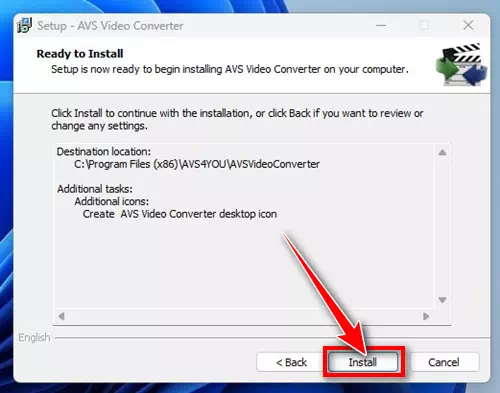This screenshot has height=393, width=500.
Task: Click the scroll right arrow in summary box
Action: [x=426, y=316]
